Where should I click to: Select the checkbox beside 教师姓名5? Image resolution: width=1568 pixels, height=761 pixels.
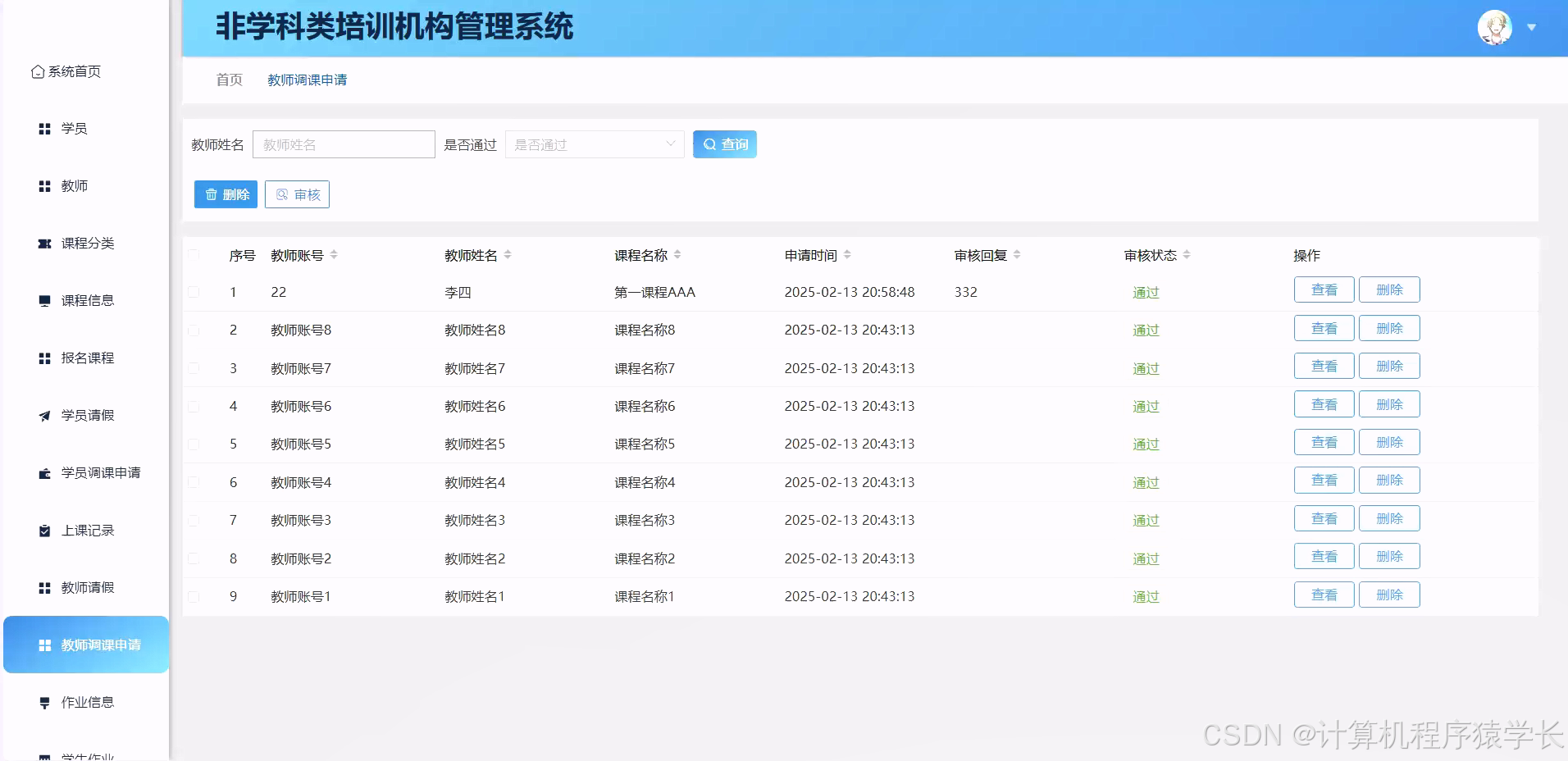(x=194, y=444)
